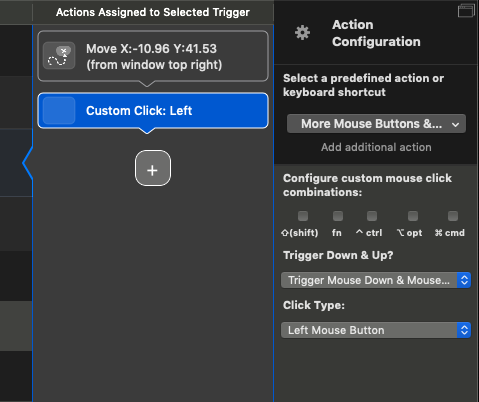Click chevron on More Mouse Buttons selector
Viewport: 479px width, 402px height.
coord(455,125)
